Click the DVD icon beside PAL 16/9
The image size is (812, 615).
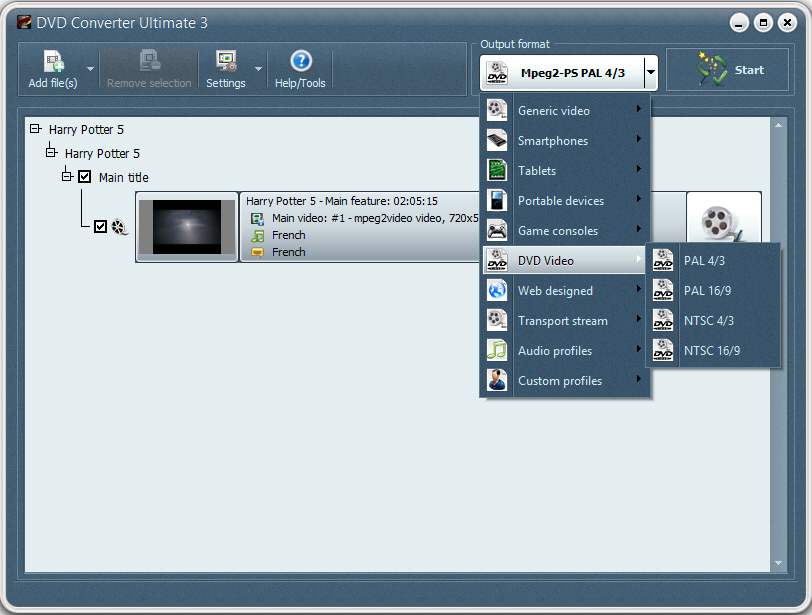[x=663, y=290]
